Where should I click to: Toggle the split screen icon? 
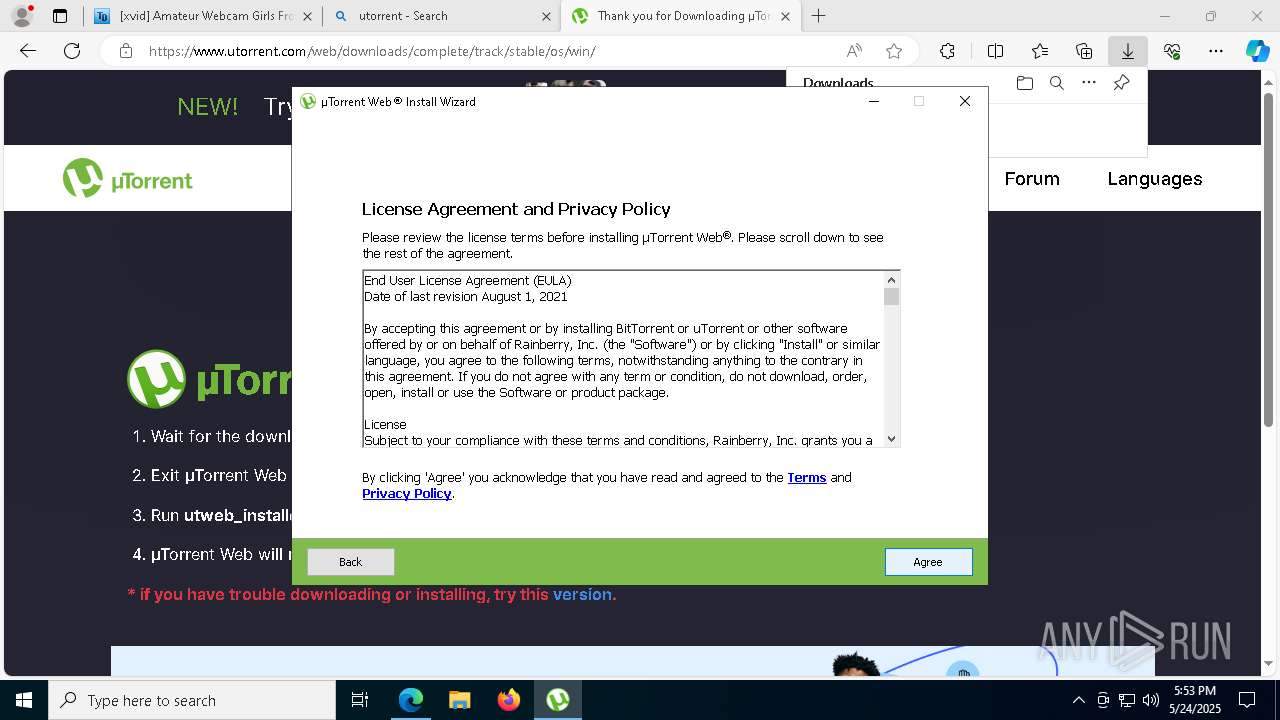995,51
